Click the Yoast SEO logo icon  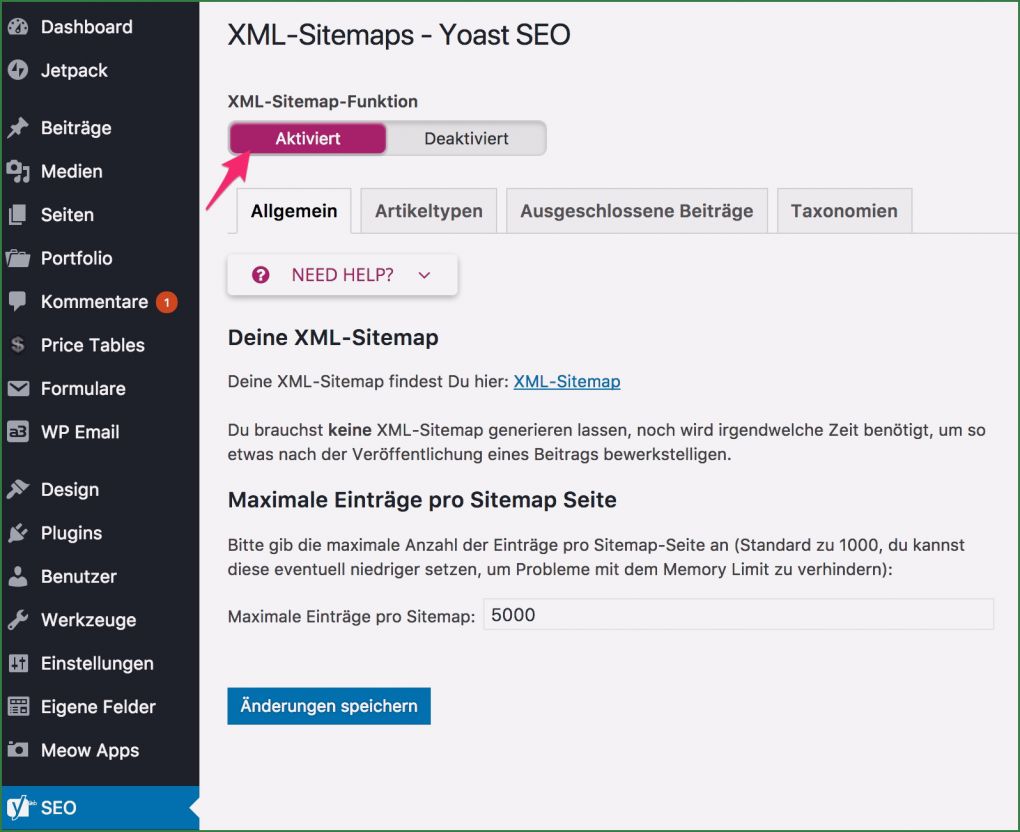click(17, 807)
